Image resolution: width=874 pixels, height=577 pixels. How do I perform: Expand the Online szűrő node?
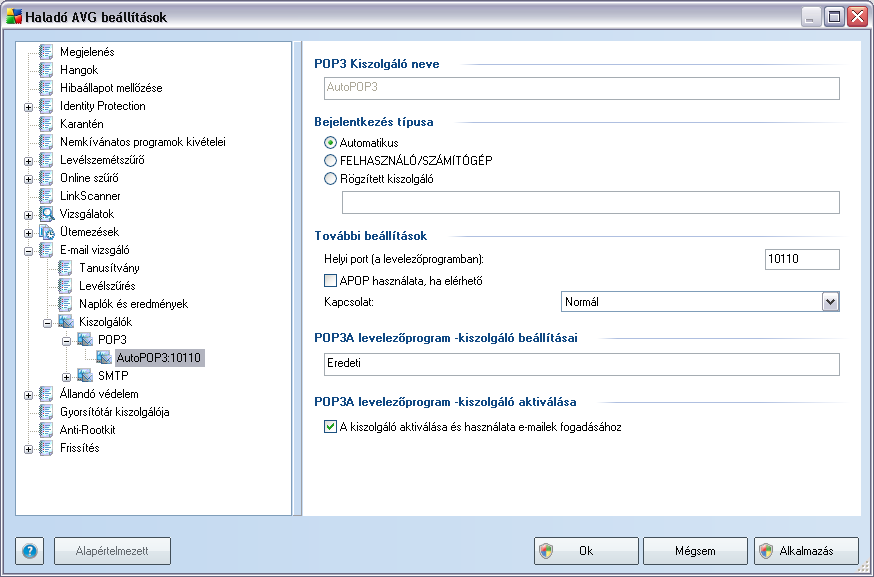(x=28, y=179)
